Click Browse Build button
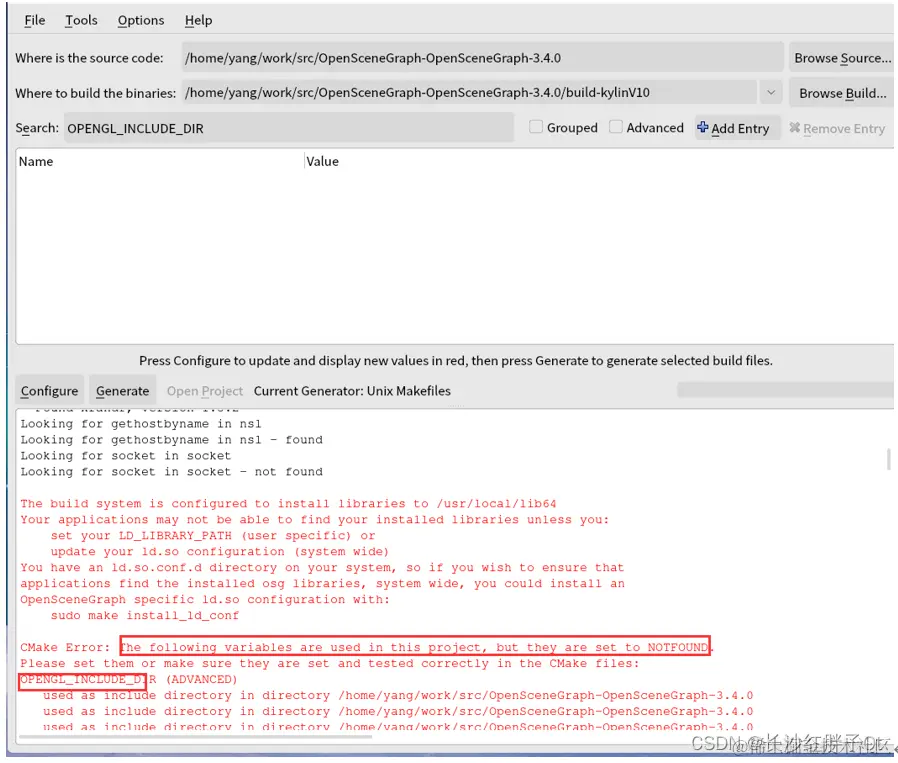898x763 pixels. (x=842, y=93)
